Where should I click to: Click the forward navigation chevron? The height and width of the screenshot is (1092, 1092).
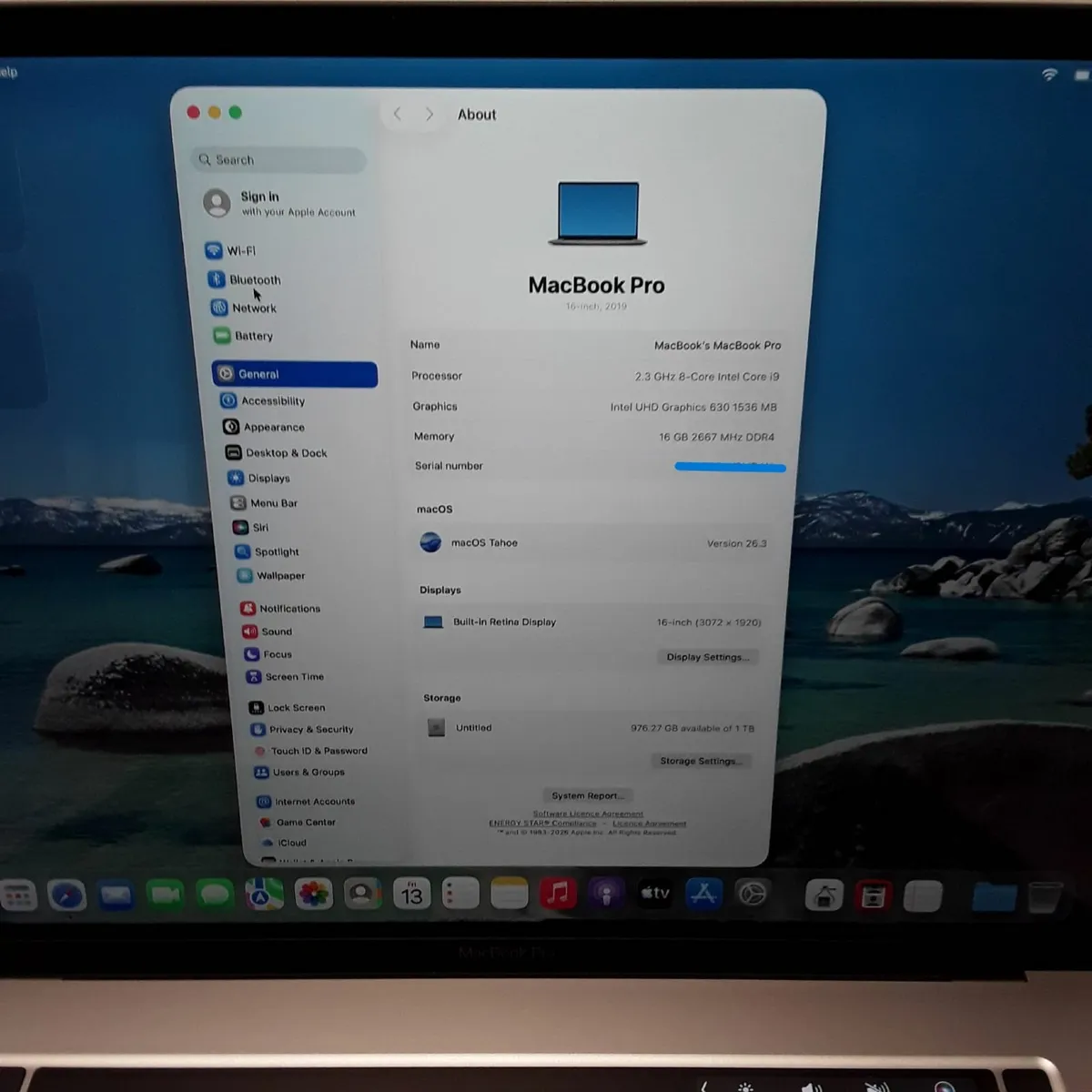[429, 114]
